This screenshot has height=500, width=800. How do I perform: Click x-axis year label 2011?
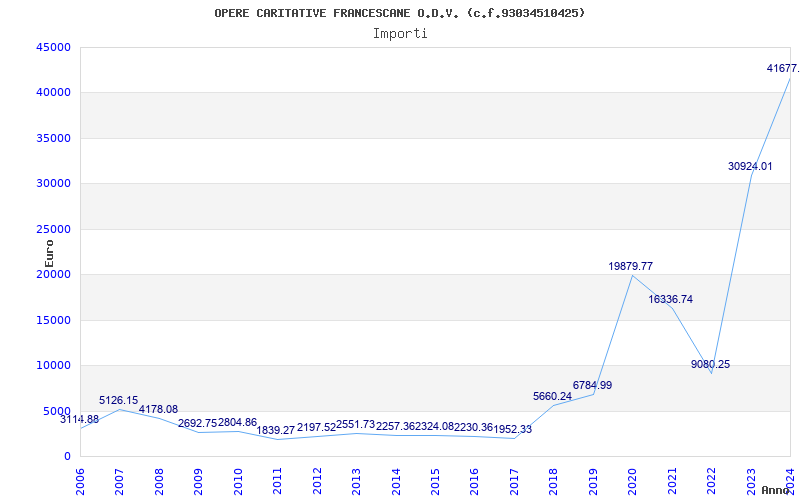[277, 483]
